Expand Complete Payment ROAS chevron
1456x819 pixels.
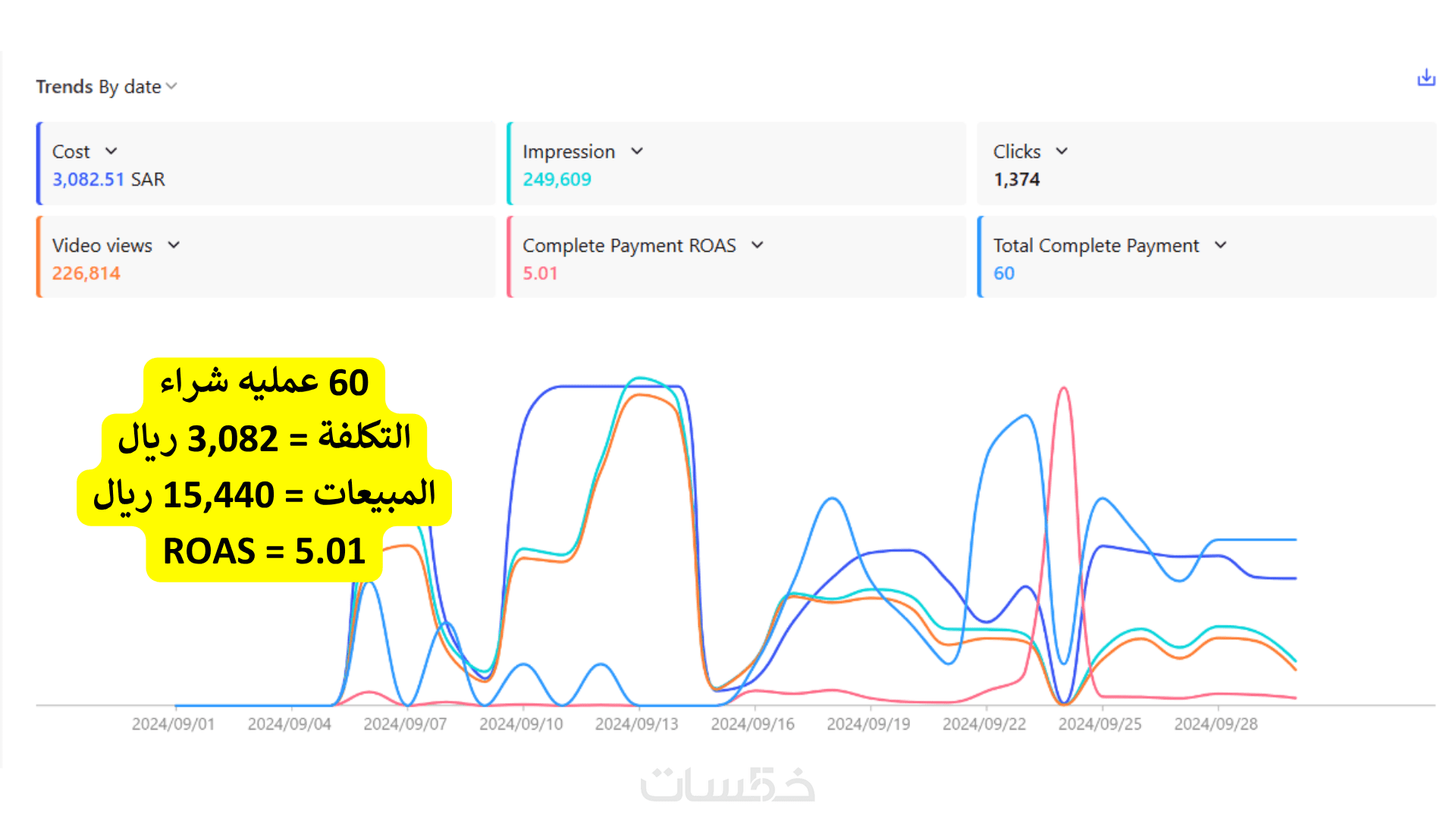coord(757,245)
